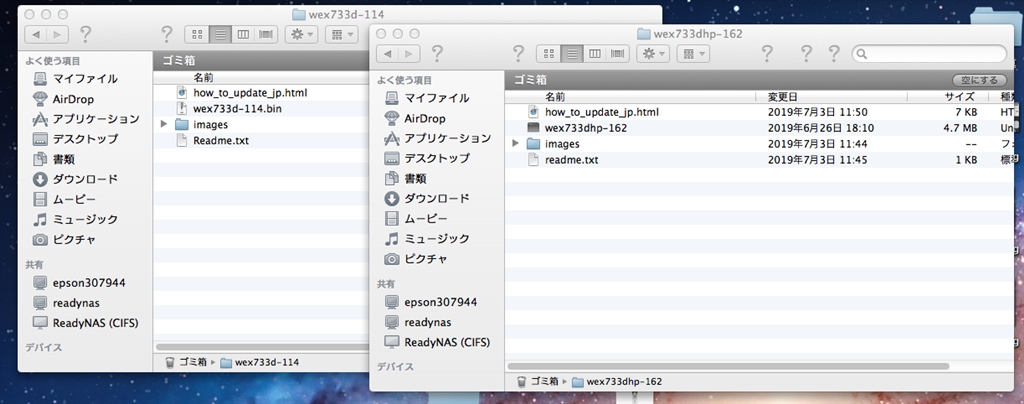1024x404 pixels.
Task: Switch wex733d-114 window to Cover Flow view
Action: [266, 34]
